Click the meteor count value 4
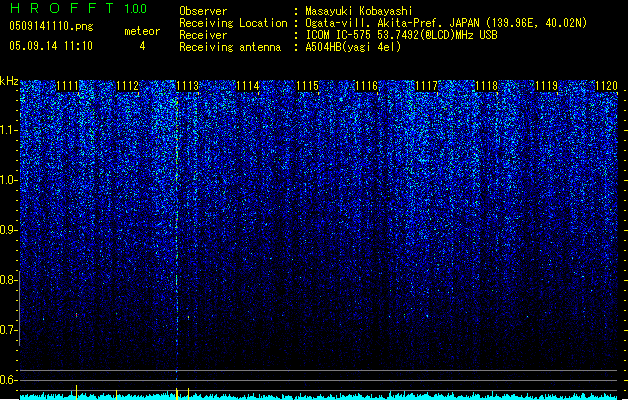Image resolution: width=629 pixels, height=400 pixels. coord(142,46)
